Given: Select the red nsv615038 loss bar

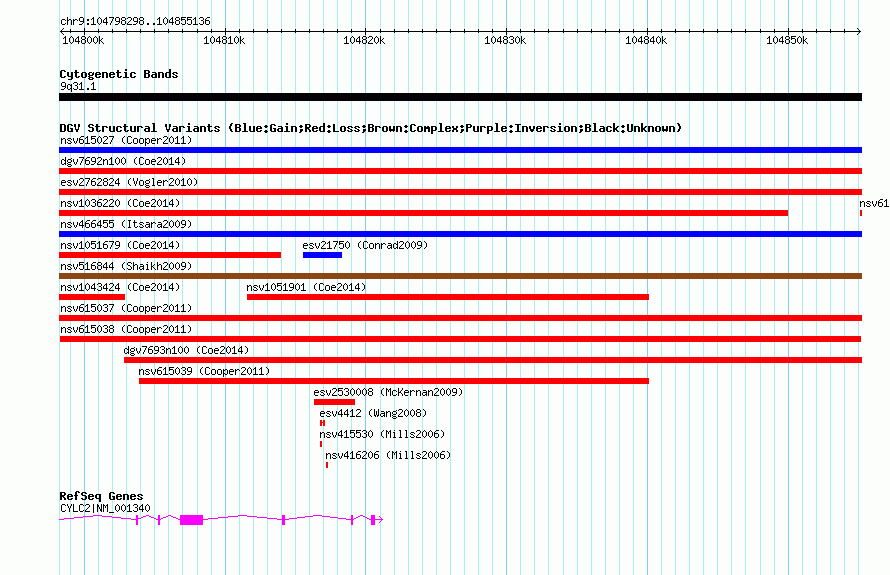Looking at the screenshot, I should pyautogui.click(x=460, y=339).
